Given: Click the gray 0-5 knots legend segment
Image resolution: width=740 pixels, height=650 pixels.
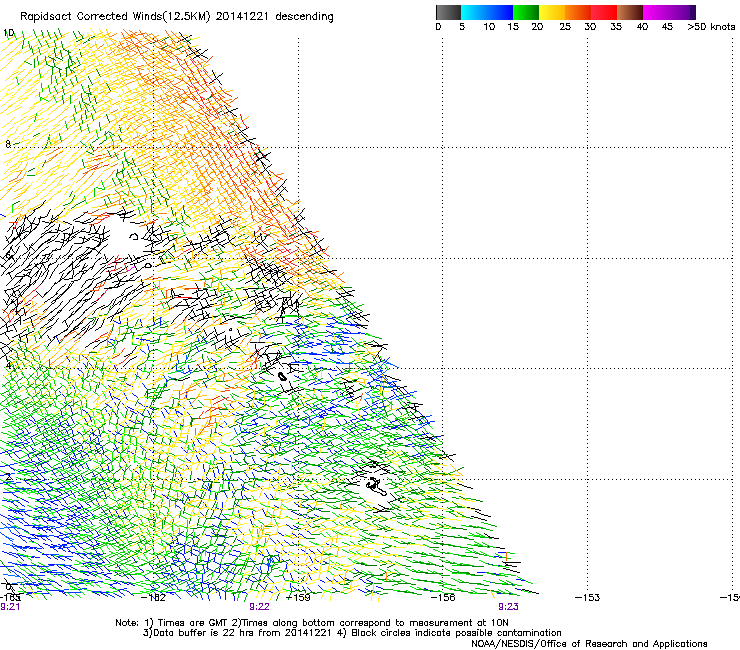Looking at the screenshot, I should coord(448,12).
